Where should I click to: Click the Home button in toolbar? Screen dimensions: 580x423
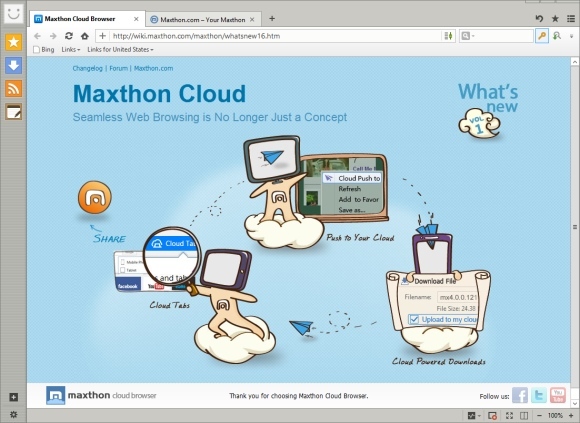pos(85,36)
